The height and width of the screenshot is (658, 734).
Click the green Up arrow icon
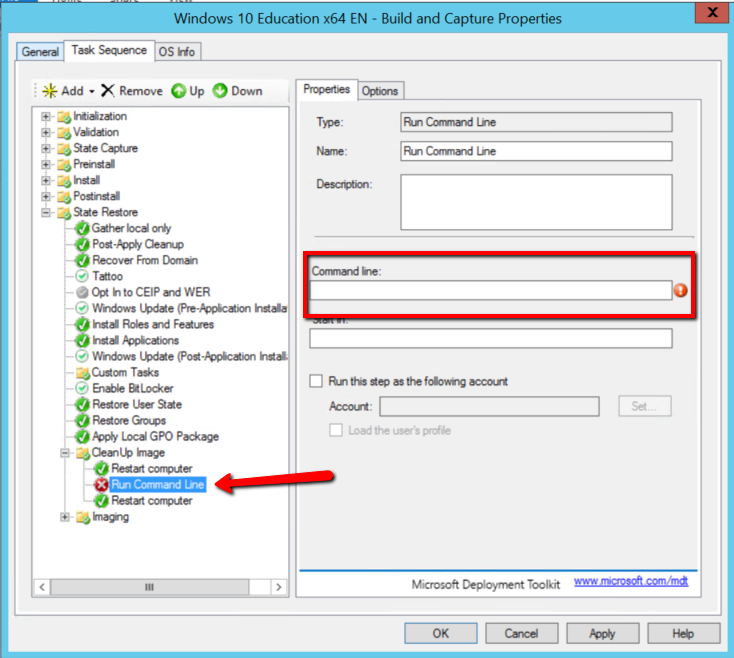coord(178,91)
